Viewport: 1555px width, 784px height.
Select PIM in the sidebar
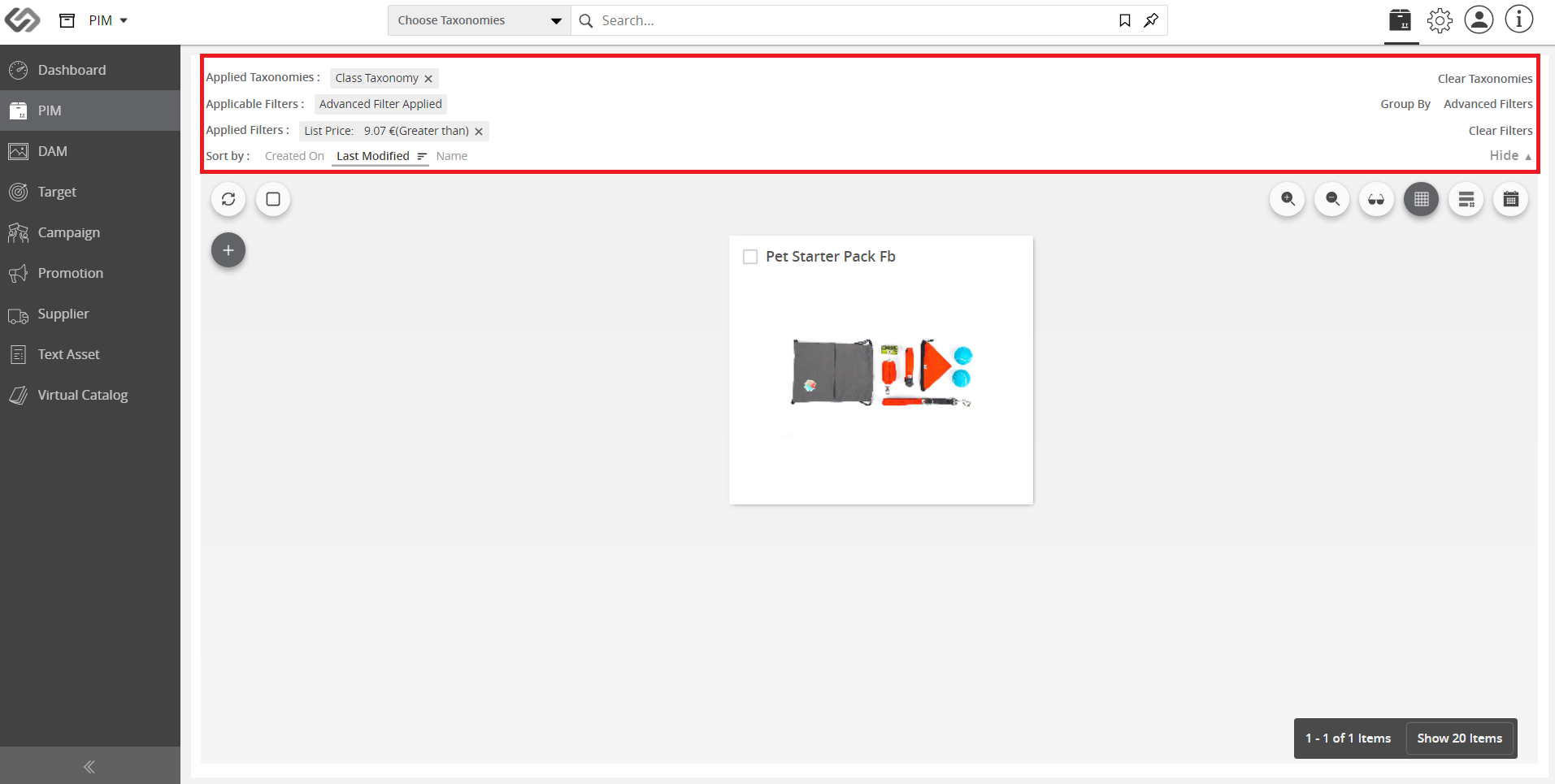(x=90, y=110)
